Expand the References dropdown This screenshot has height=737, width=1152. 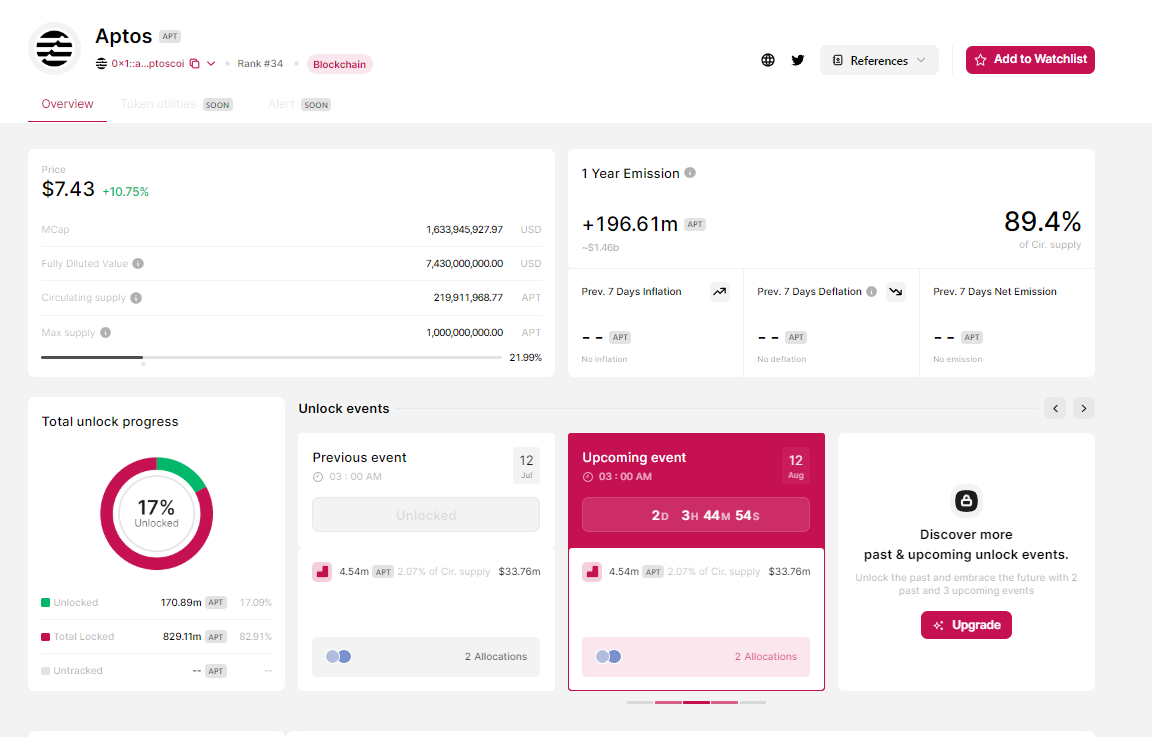[879, 60]
